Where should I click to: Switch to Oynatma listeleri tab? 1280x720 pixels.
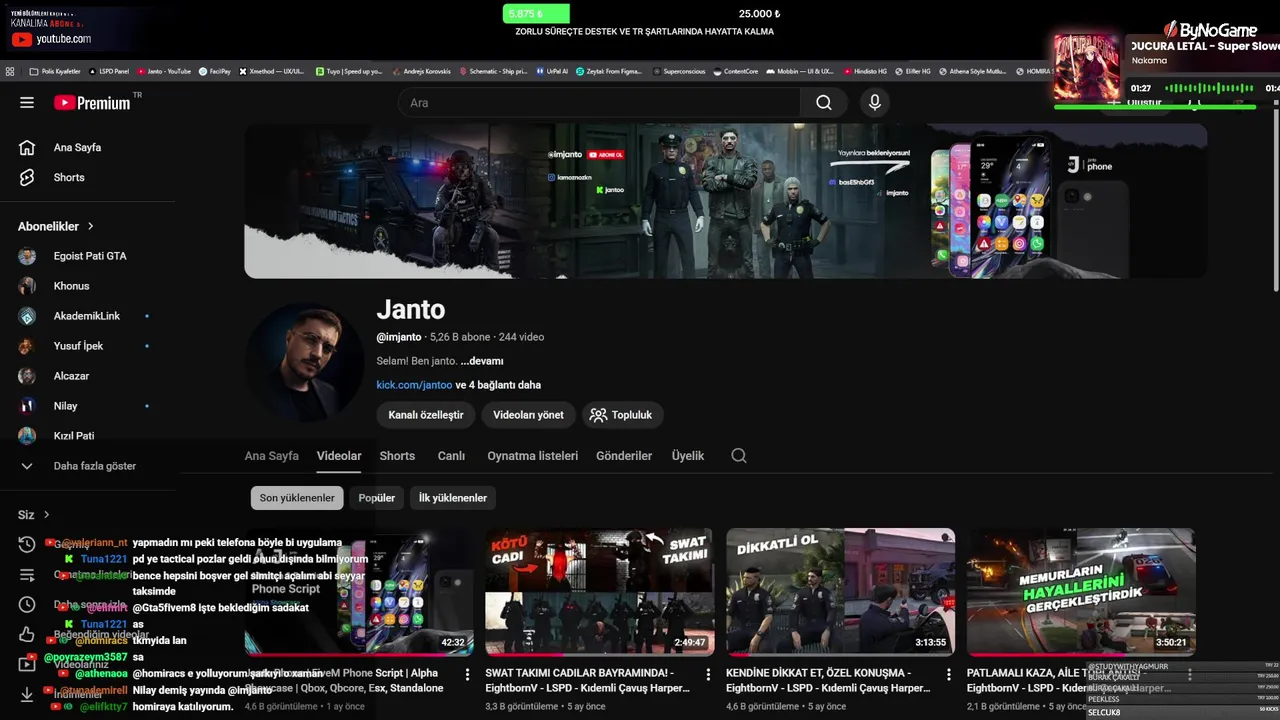coord(532,456)
